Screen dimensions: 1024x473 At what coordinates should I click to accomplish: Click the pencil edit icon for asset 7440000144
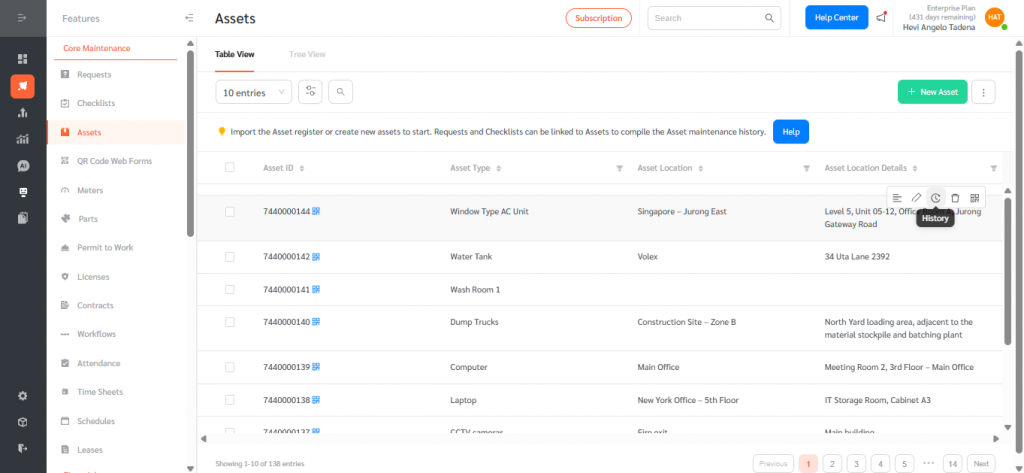pos(916,198)
